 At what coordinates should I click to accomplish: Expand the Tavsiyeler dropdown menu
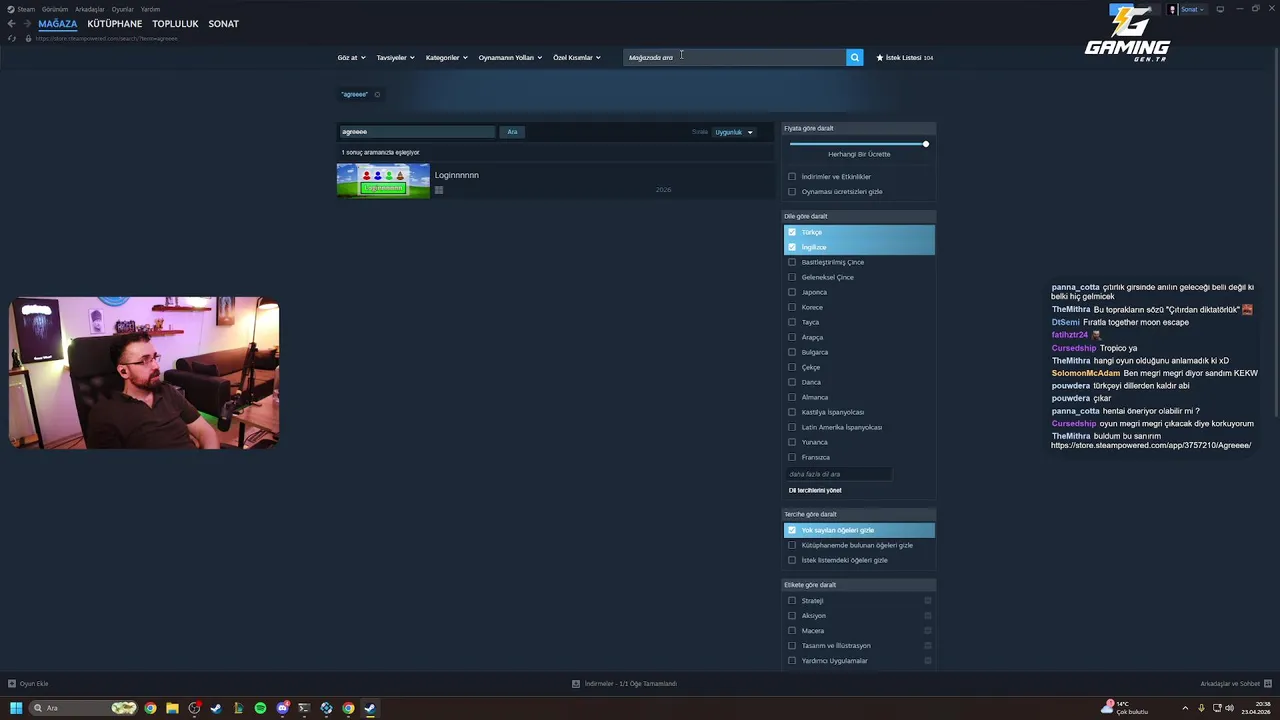[395, 58]
